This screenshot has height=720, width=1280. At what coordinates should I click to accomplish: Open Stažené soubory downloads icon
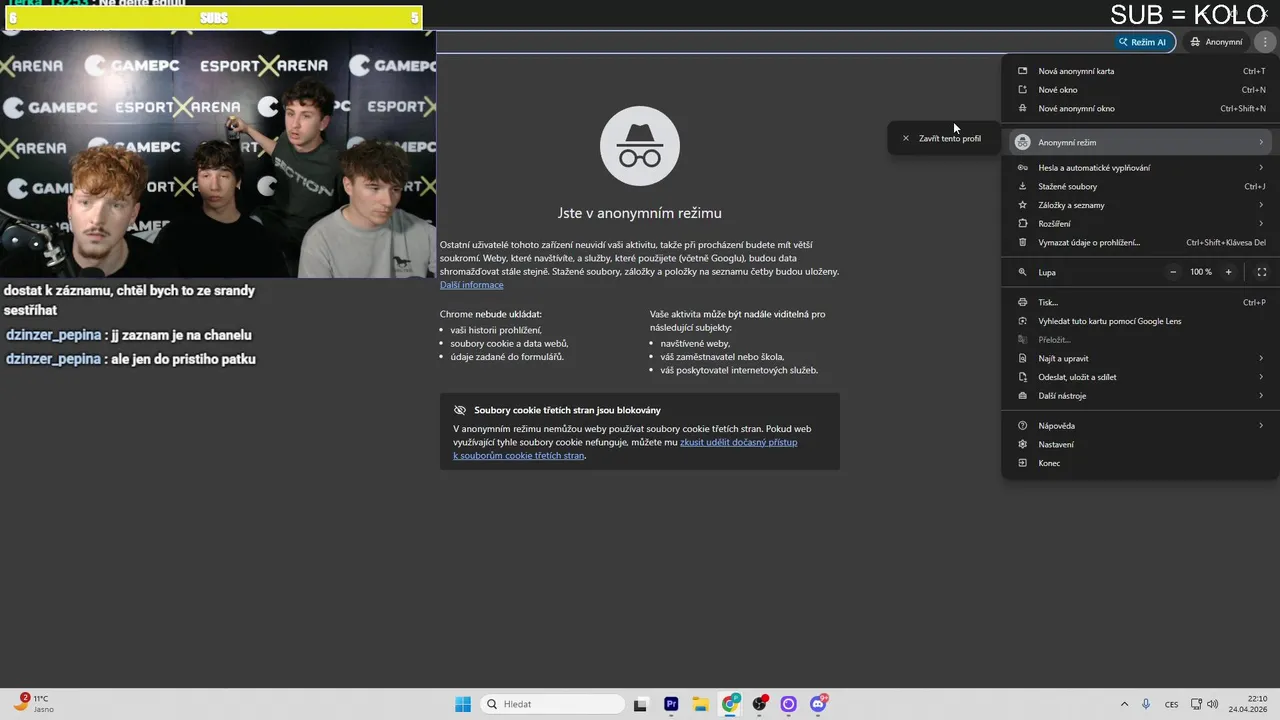click(1022, 186)
